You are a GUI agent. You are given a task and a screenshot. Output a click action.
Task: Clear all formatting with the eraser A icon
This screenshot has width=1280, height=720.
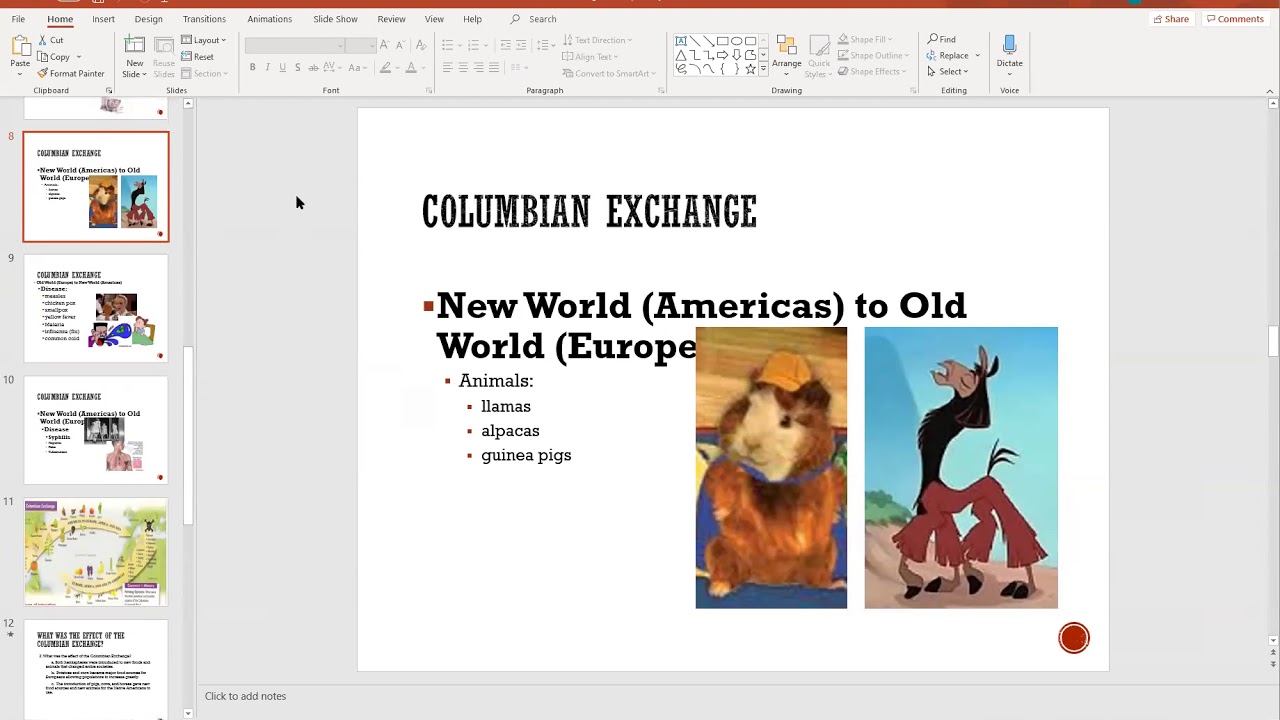tap(421, 45)
